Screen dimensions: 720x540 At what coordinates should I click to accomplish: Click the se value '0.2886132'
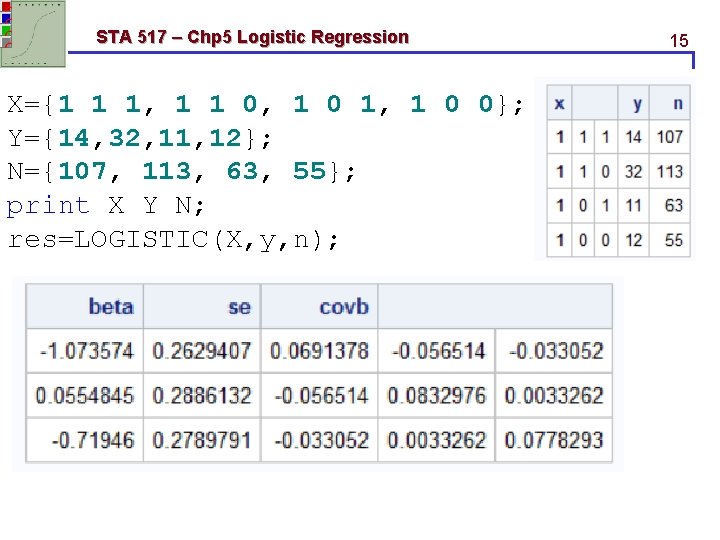pos(202,395)
